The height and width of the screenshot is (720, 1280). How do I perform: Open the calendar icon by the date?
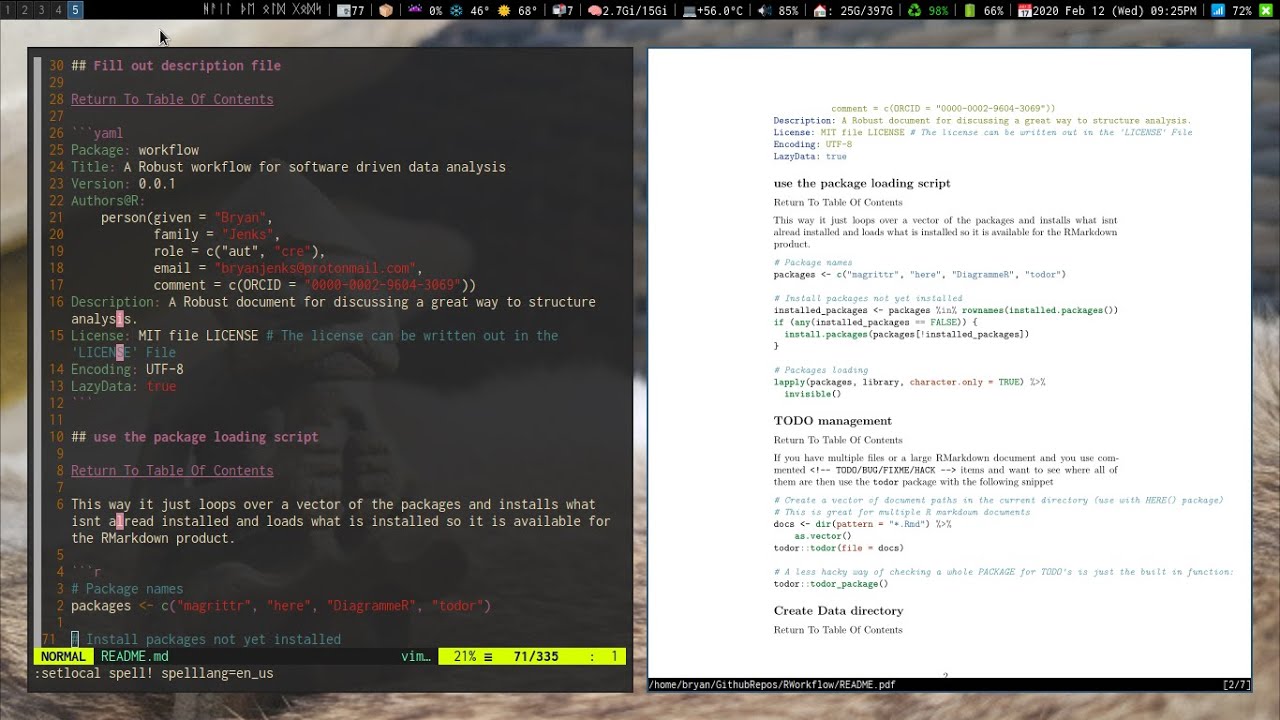coord(1024,10)
